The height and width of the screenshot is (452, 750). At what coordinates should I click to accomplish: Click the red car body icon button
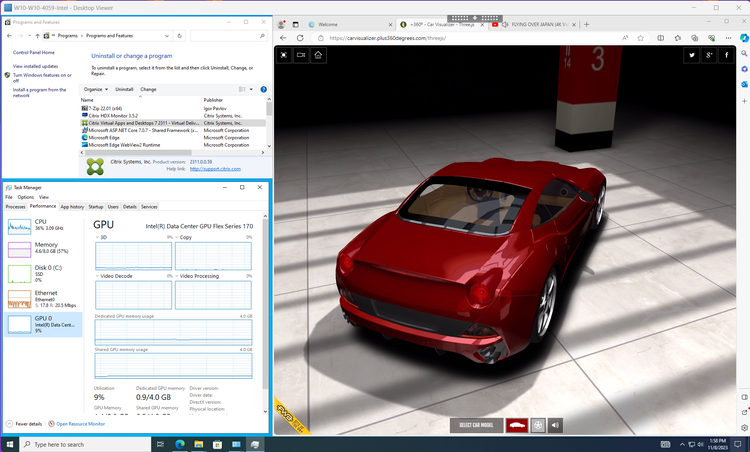coord(517,425)
